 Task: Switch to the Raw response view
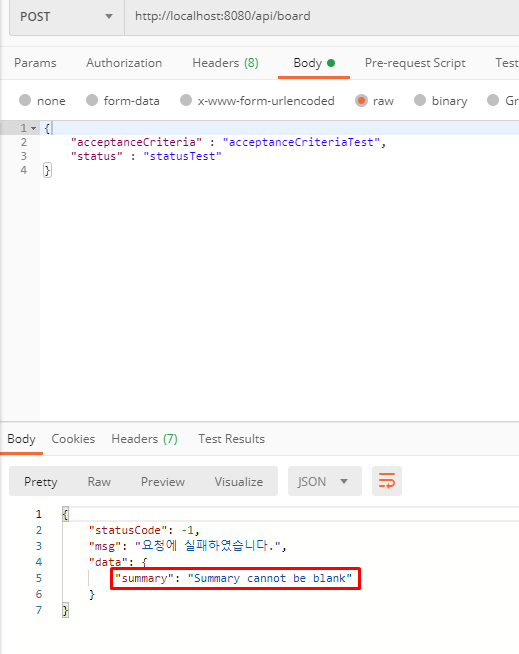coord(99,482)
